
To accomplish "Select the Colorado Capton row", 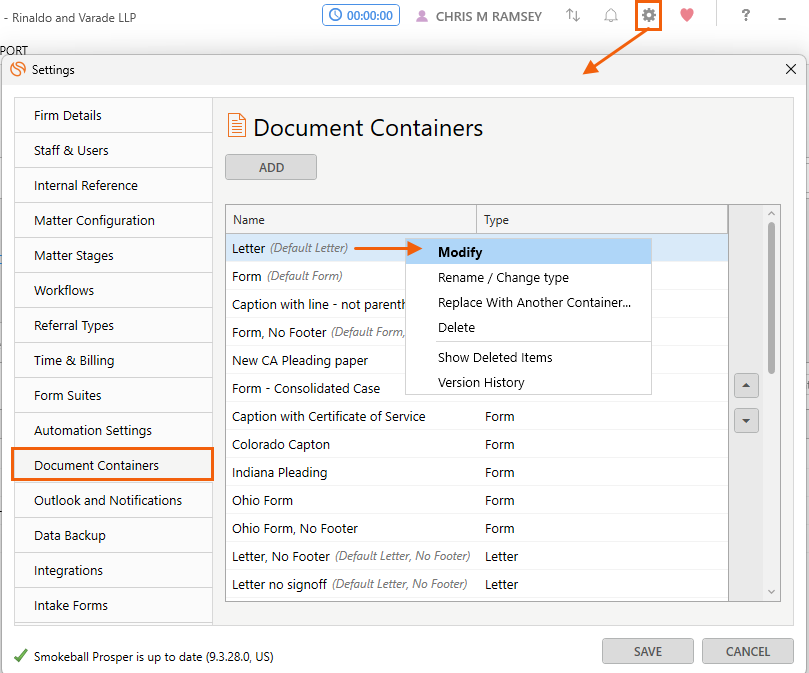I will click(x=477, y=444).
